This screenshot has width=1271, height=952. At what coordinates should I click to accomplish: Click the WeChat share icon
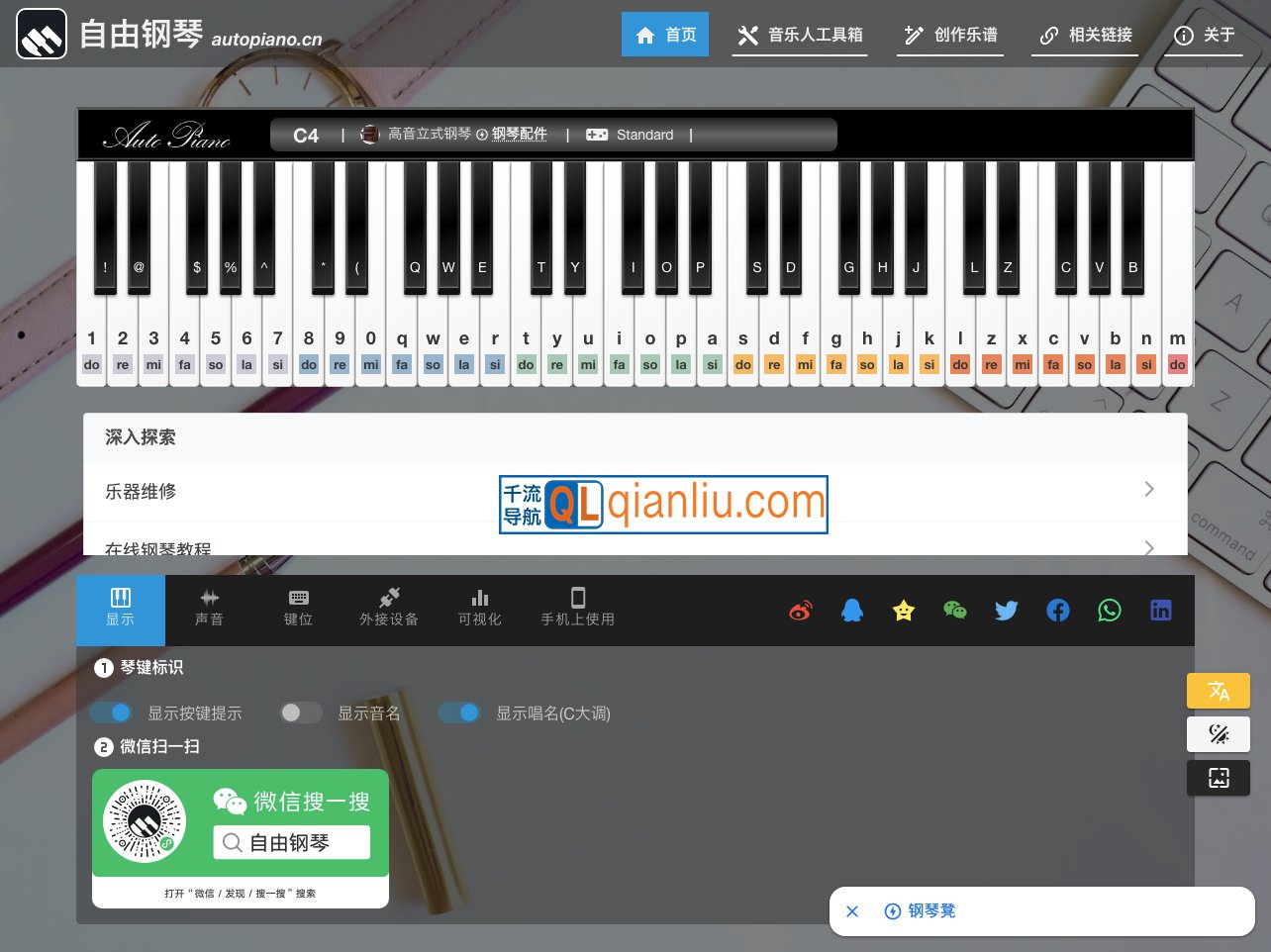(955, 611)
